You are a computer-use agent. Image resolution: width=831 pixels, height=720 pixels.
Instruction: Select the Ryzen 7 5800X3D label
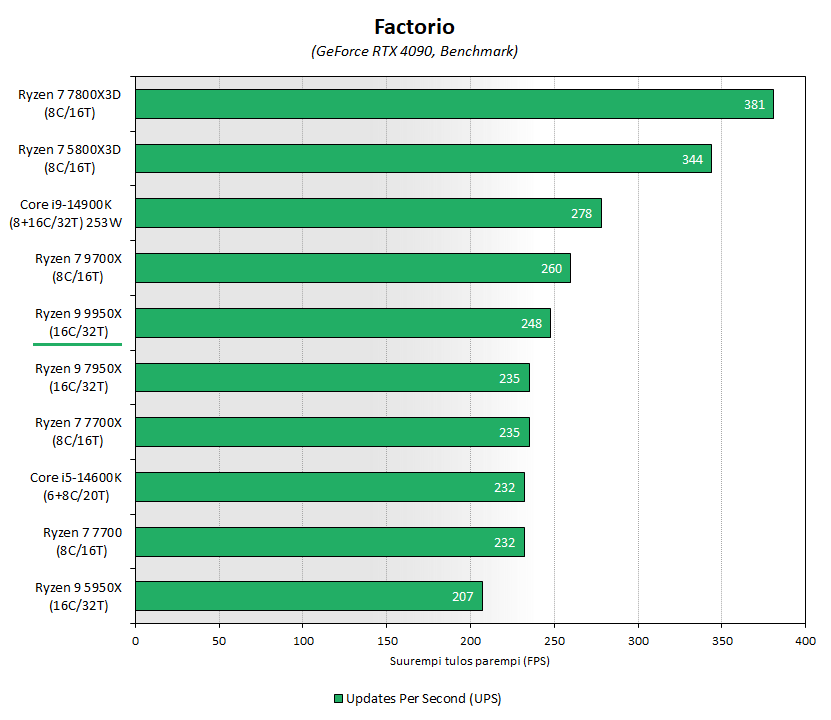click(x=69, y=158)
